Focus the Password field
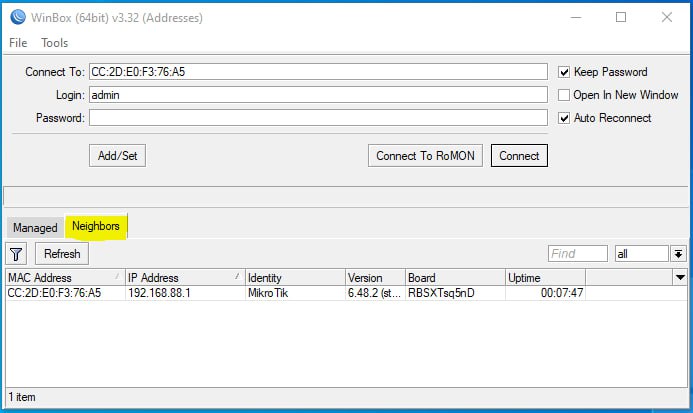The image size is (693, 413). pyautogui.click(x=318, y=118)
